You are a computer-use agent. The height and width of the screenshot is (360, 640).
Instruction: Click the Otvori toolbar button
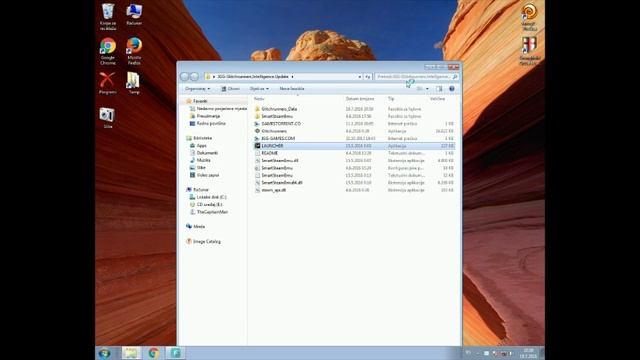click(231, 89)
